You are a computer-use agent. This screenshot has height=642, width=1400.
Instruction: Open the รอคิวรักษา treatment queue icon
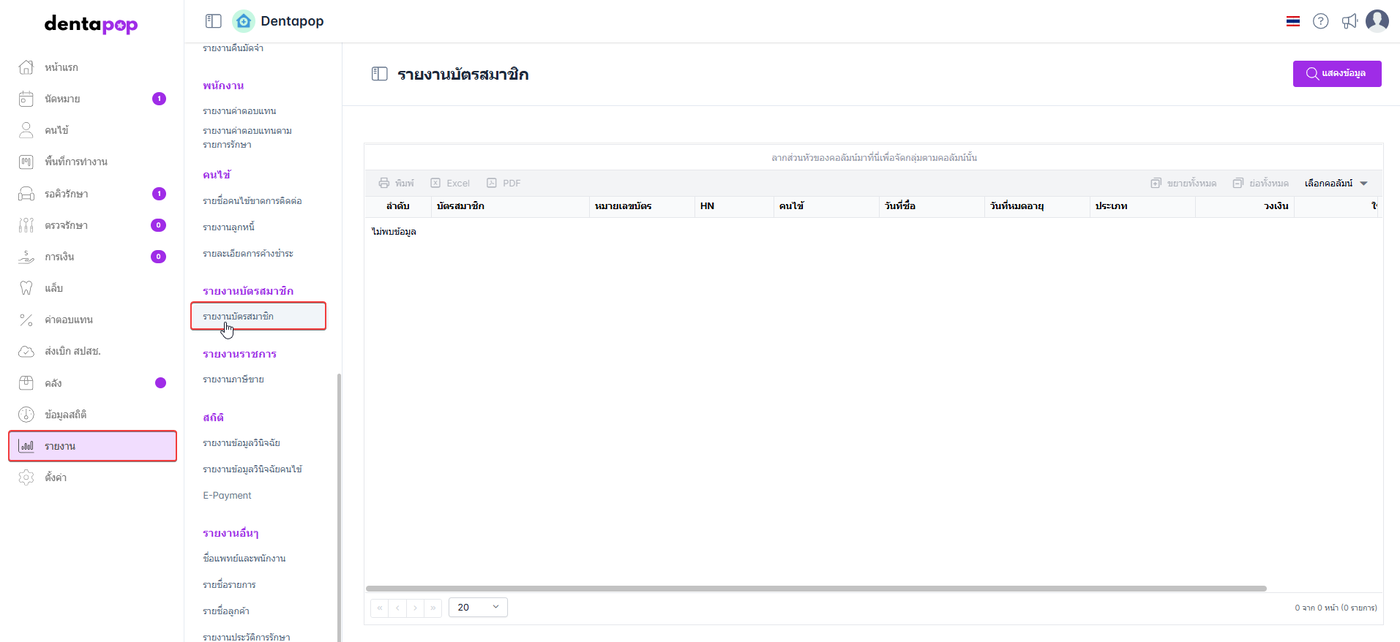pyautogui.click(x=27, y=194)
